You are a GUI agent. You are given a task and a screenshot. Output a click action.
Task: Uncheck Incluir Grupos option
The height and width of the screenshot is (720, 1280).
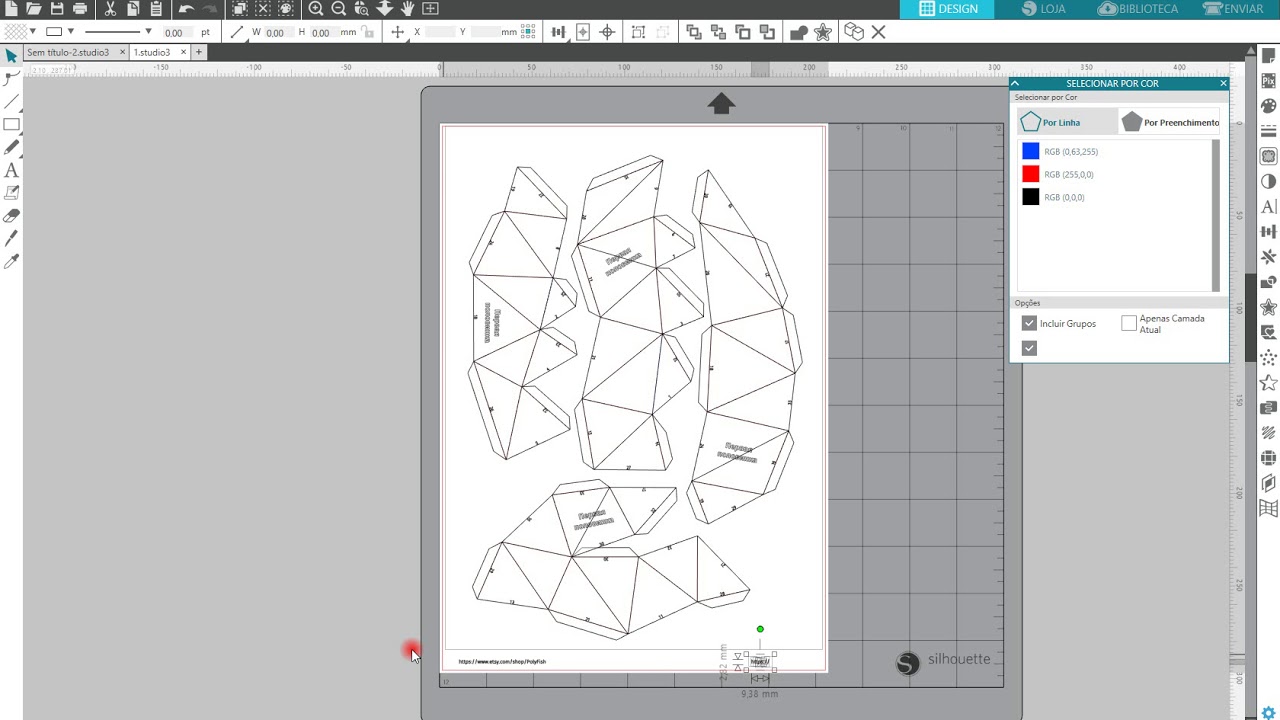(1029, 324)
